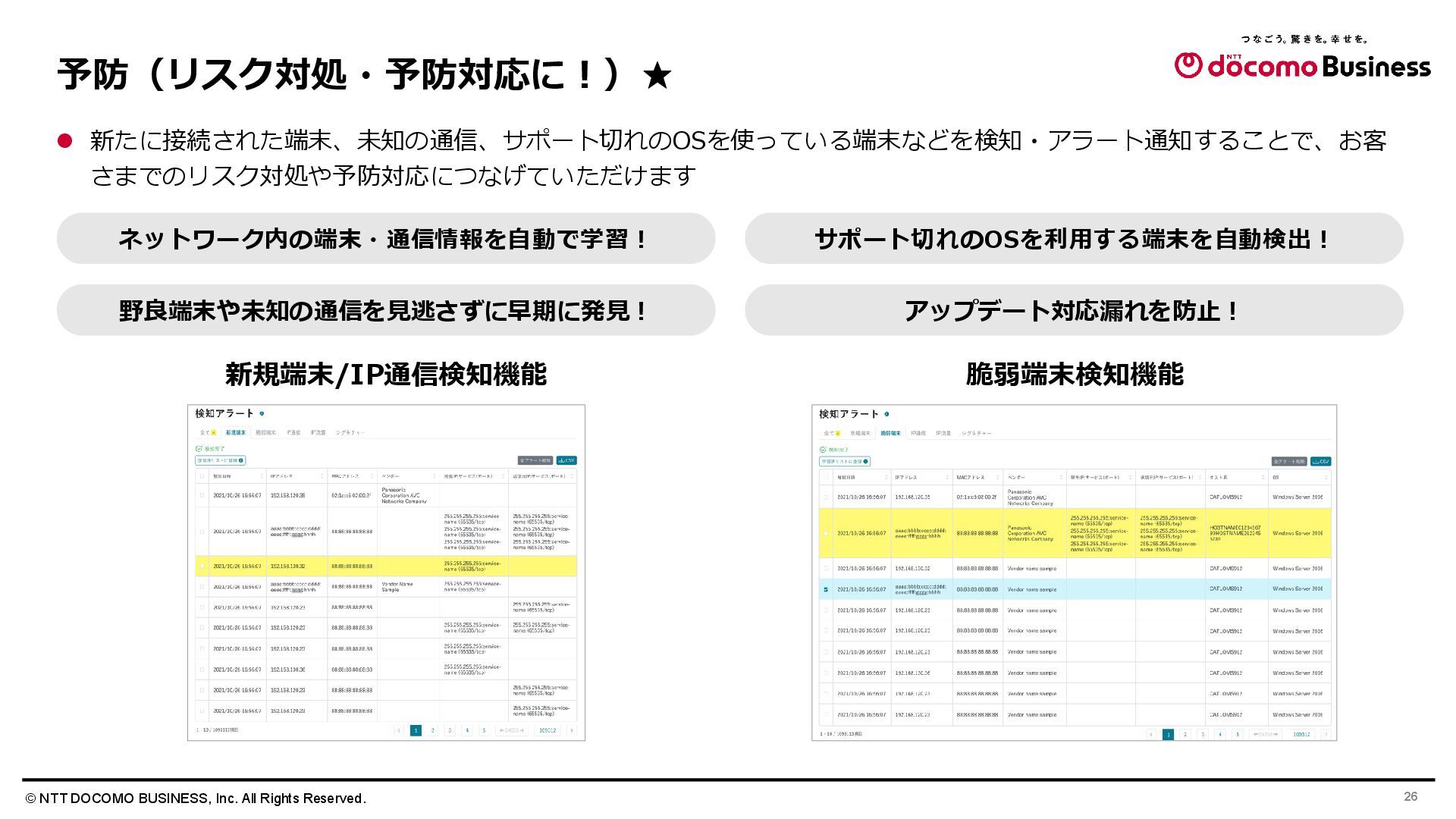Click 学習済リストに登録 button in right panel
The height and width of the screenshot is (819, 1456).
[x=844, y=461]
